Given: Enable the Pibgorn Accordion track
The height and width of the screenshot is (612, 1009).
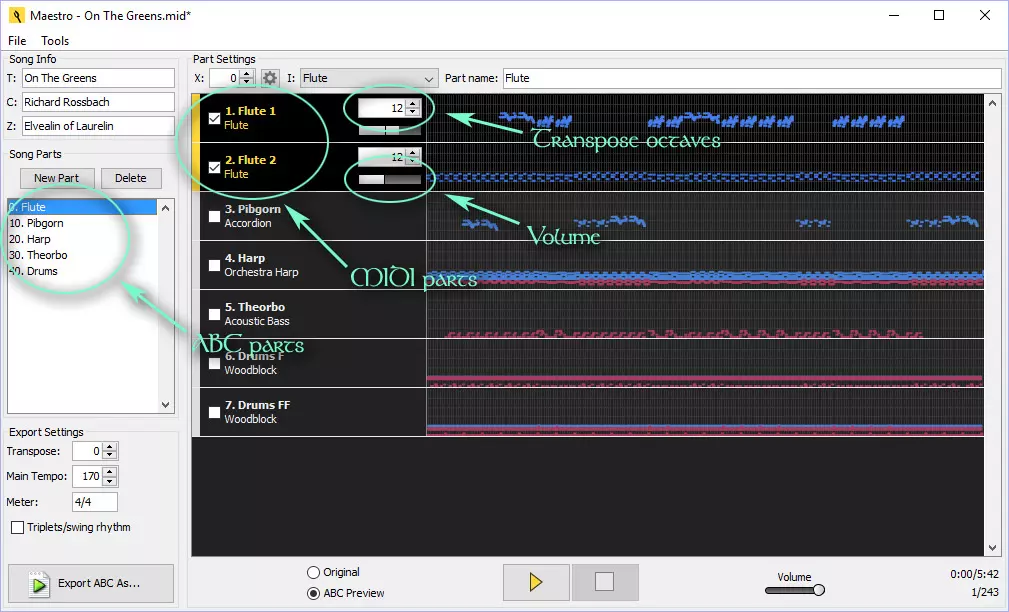Looking at the screenshot, I should (214, 216).
